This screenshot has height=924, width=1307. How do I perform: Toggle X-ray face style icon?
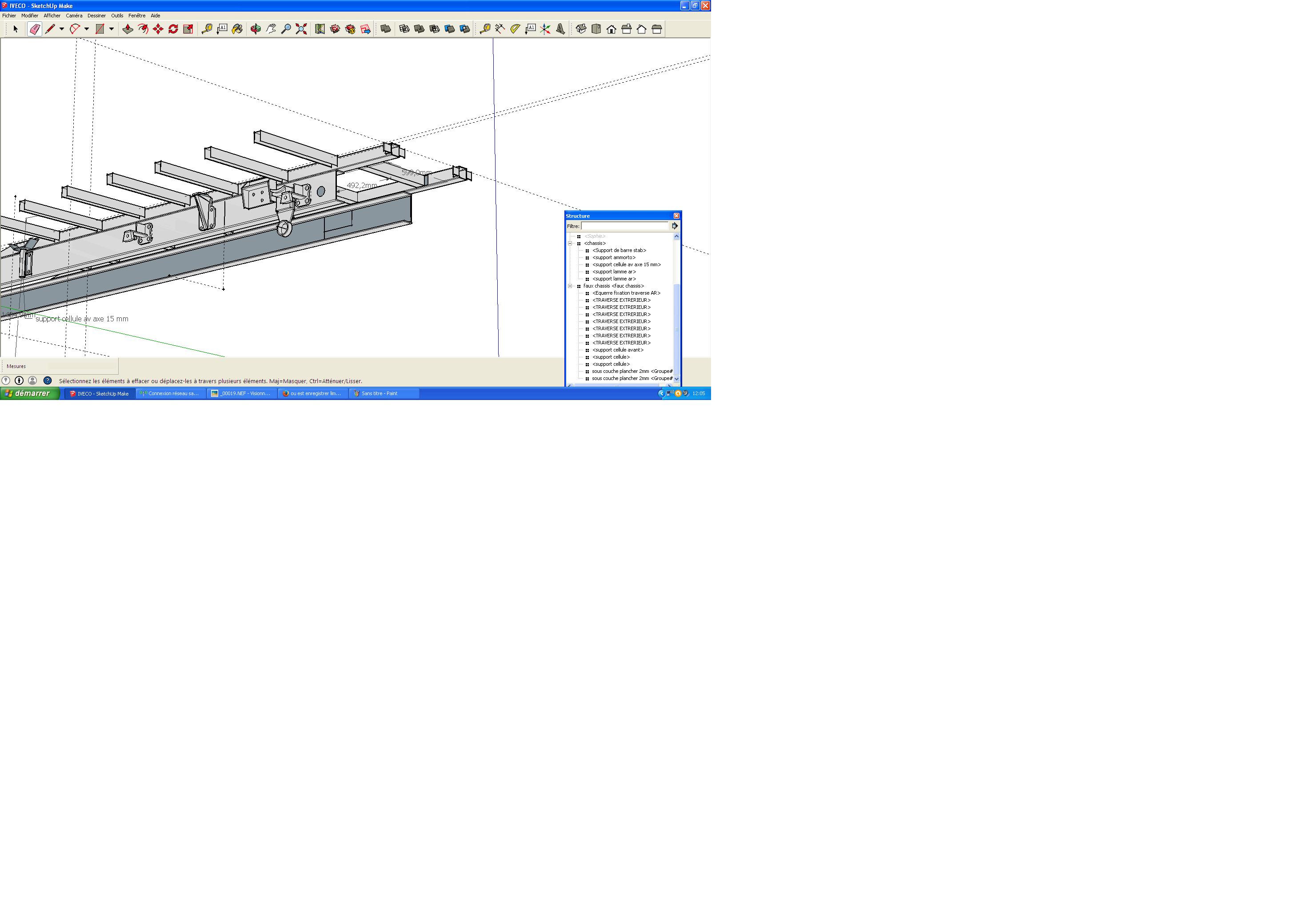385,29
